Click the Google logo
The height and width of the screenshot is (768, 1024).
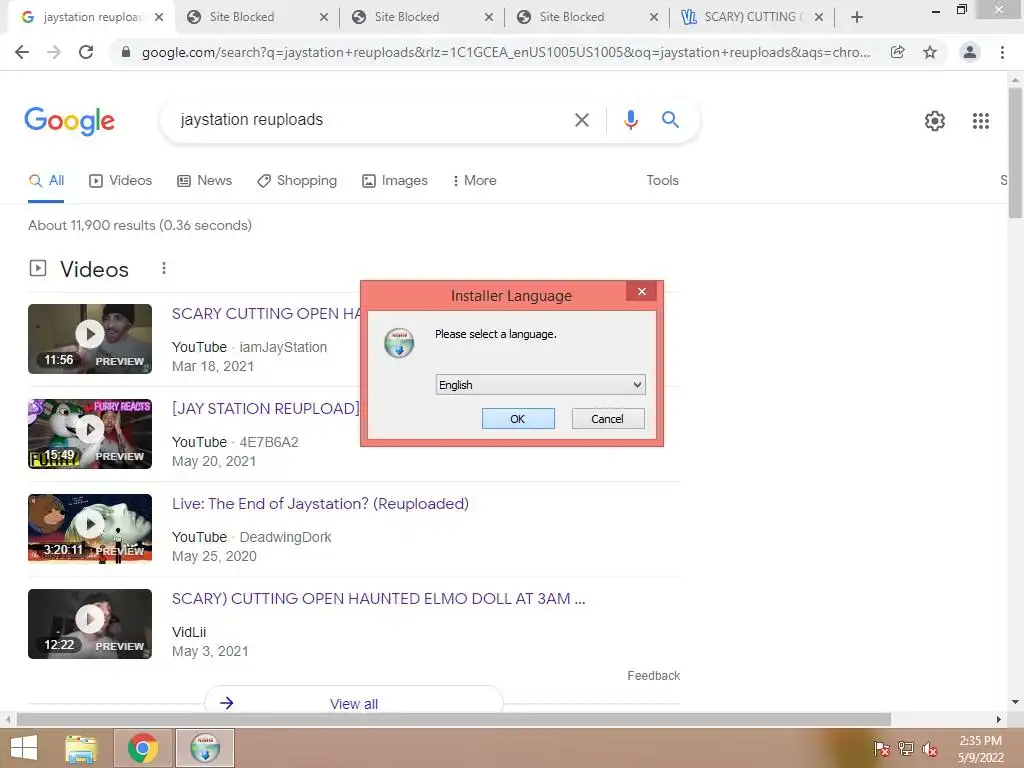click(69, 121)
